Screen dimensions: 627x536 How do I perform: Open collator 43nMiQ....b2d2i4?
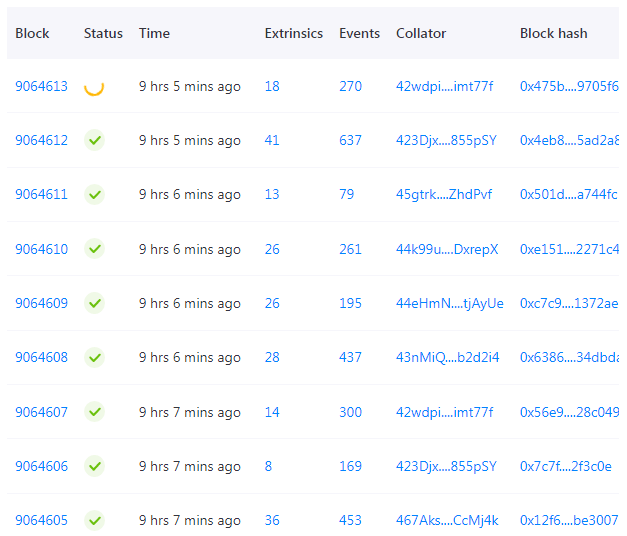(447, 357)
